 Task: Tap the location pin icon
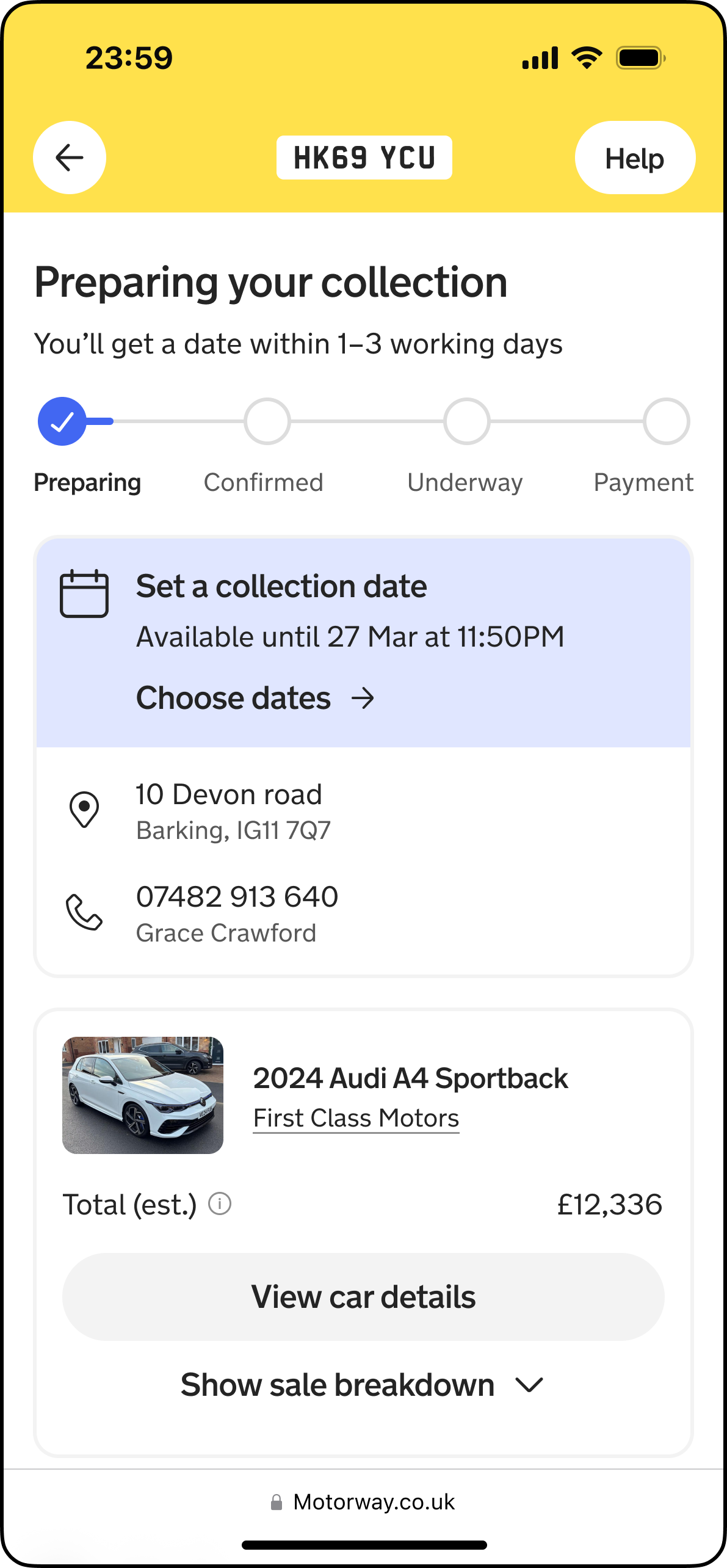[84, 810]
